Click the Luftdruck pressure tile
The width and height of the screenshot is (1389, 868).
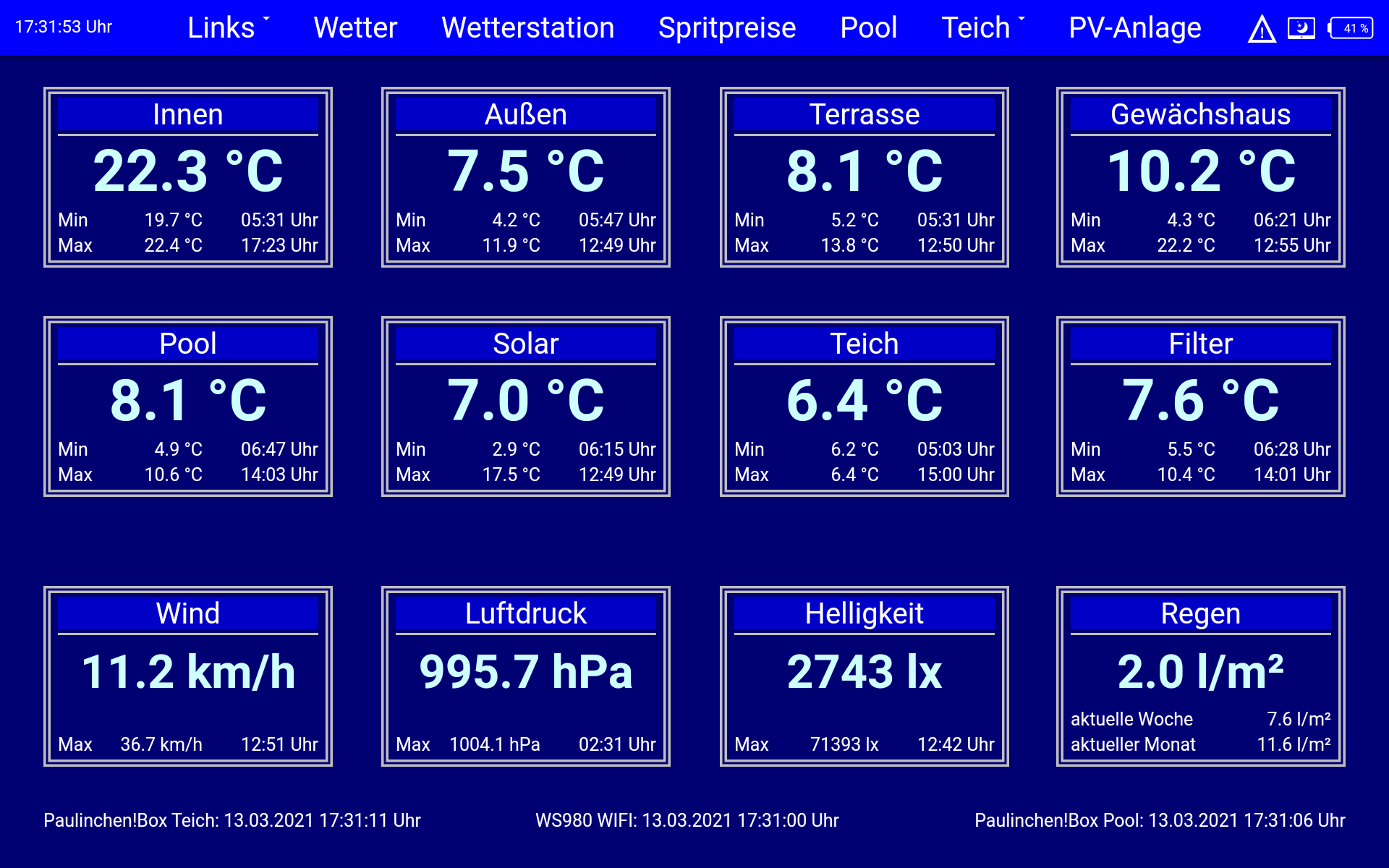point(525,676)
